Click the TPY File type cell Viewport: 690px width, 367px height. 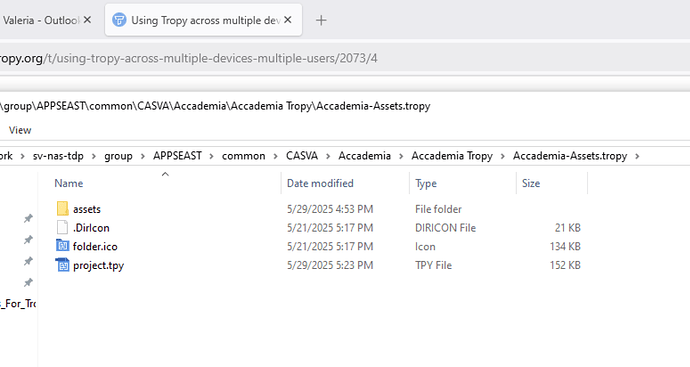click(x=433, y=265)
